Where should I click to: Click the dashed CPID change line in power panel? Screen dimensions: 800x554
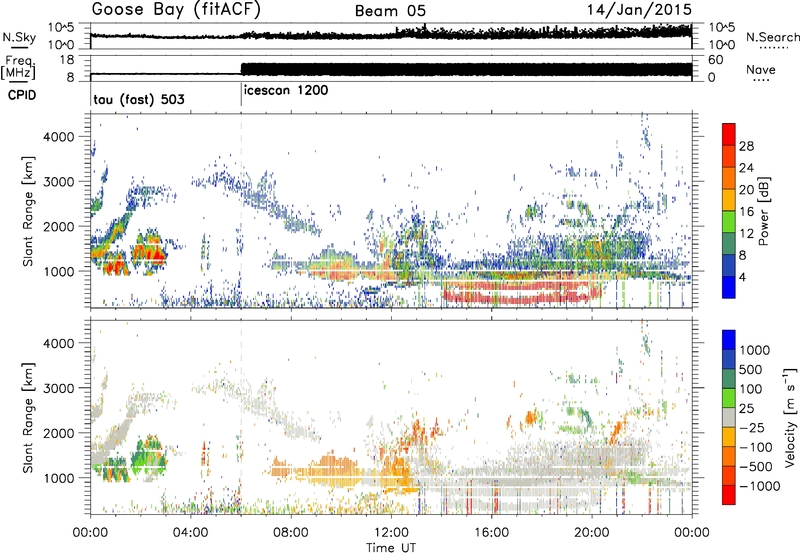point(241,211)
